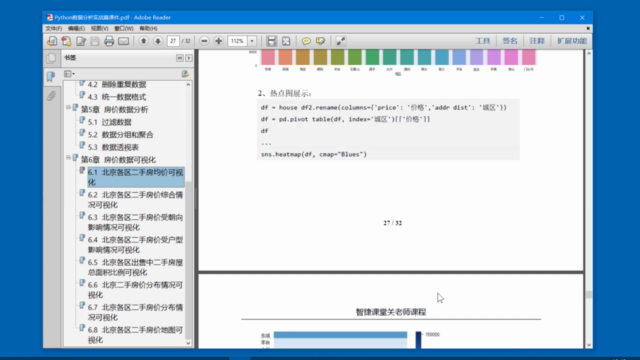Select bookmark 6.5
Image resolution: width=640 pixels, height=360 pixels.
point(136,267)
